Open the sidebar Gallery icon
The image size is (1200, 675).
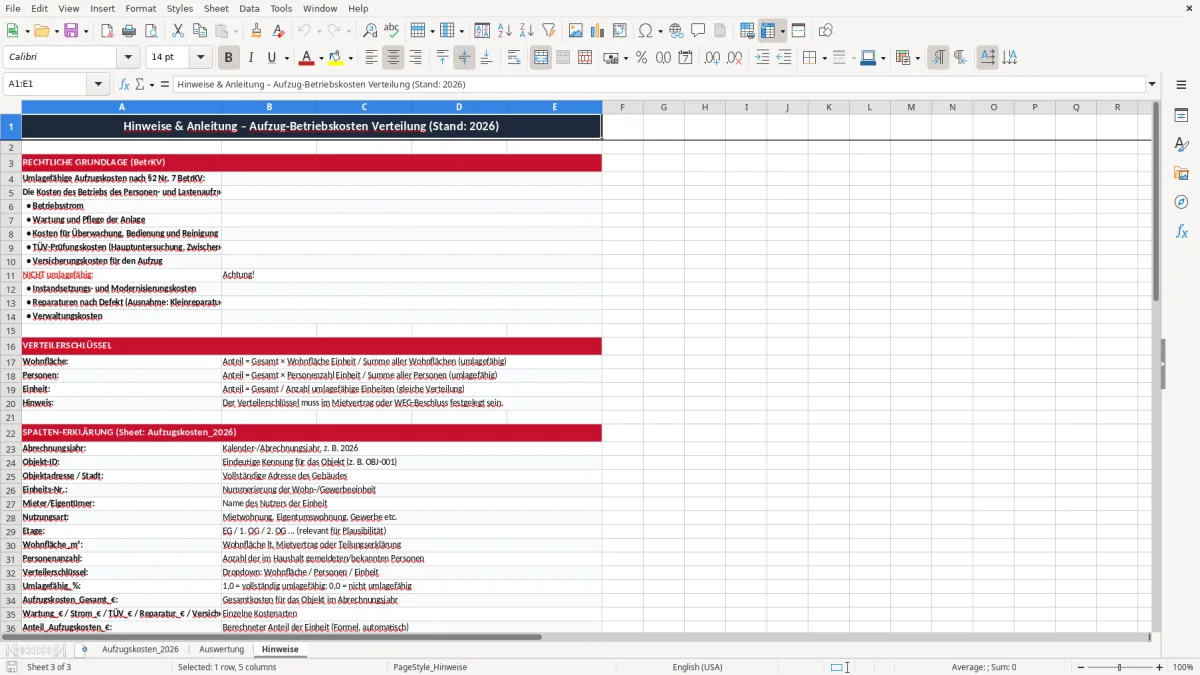1181,173
